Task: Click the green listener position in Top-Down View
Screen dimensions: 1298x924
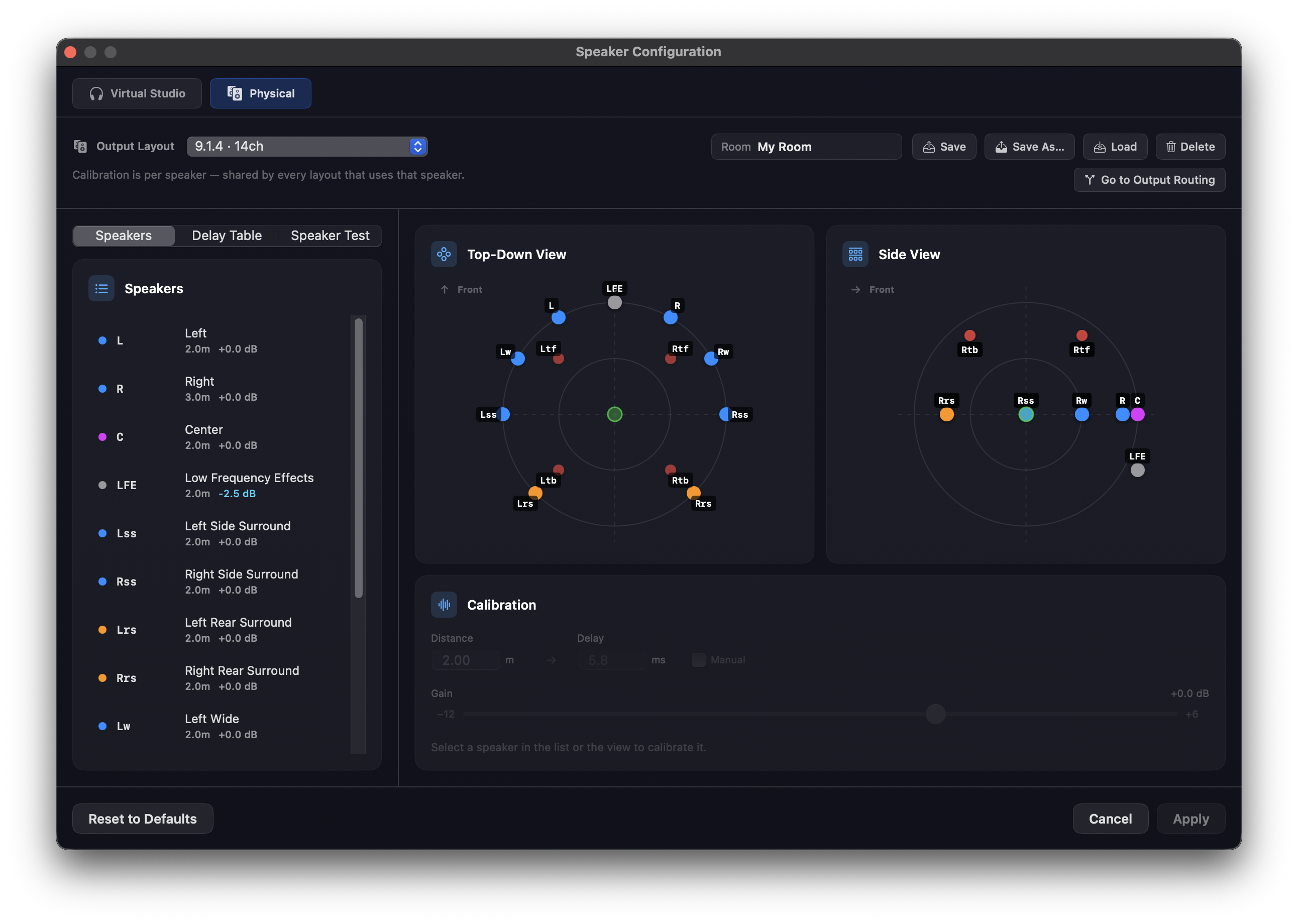Action: tap(614, 414)
